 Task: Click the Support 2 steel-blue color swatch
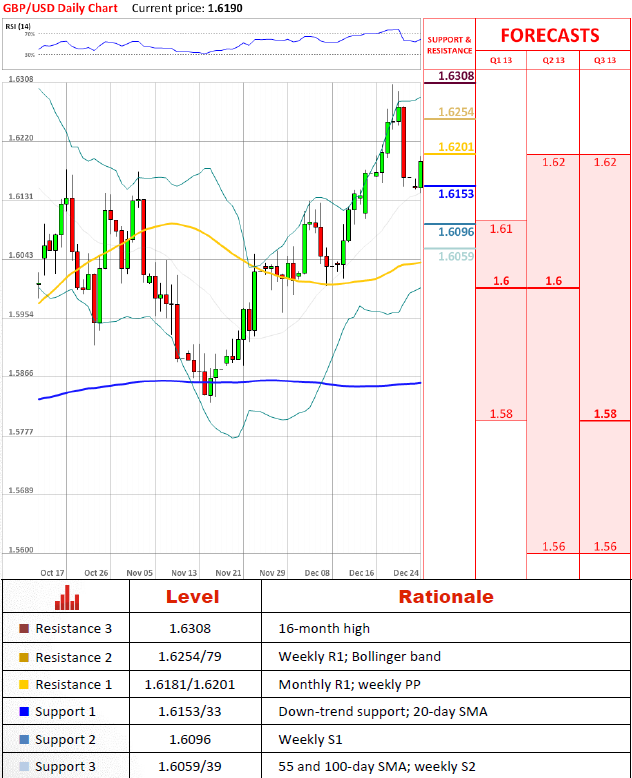click(24, 739)
